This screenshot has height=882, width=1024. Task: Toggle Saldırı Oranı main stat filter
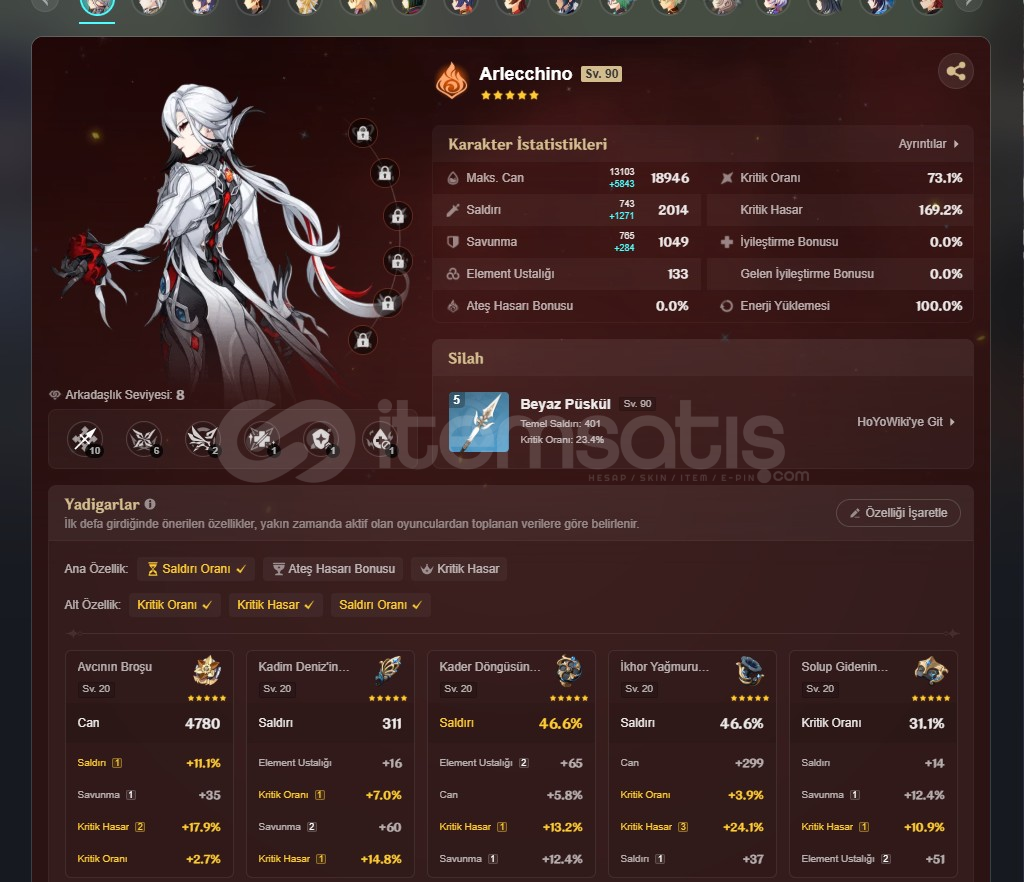(196, 569)
